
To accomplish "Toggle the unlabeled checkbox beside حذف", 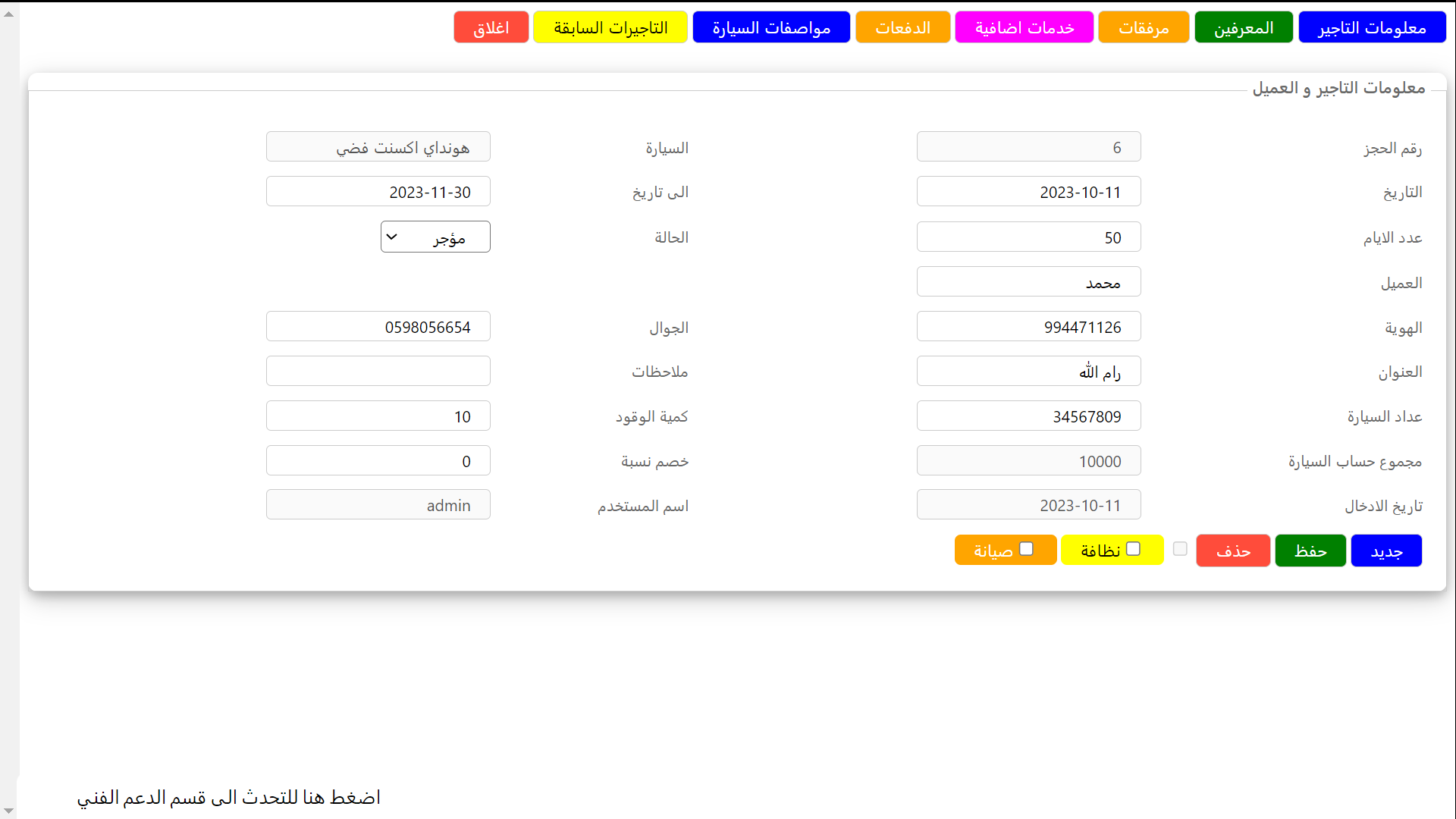I will click(x=1180, y=549).
